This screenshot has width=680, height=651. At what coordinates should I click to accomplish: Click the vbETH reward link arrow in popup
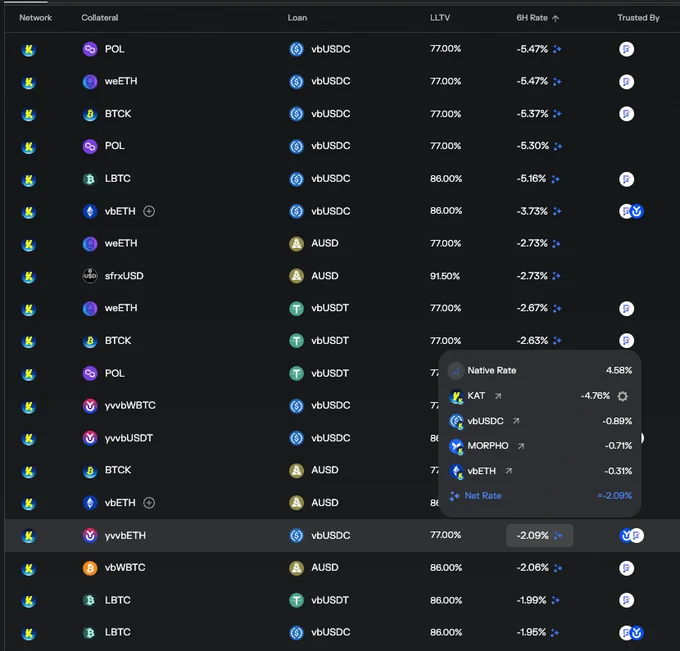508,471
